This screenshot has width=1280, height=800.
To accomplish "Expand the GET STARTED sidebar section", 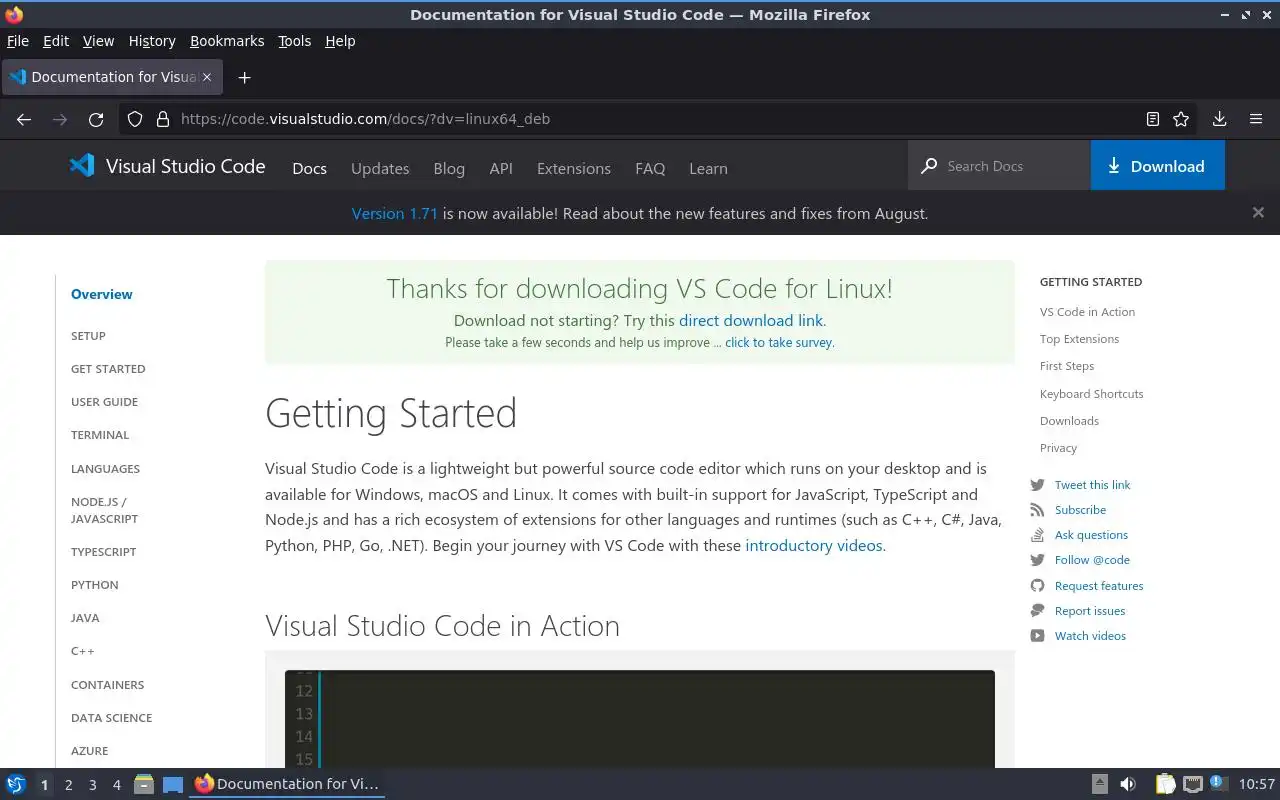I will click(x=108, y=369).
